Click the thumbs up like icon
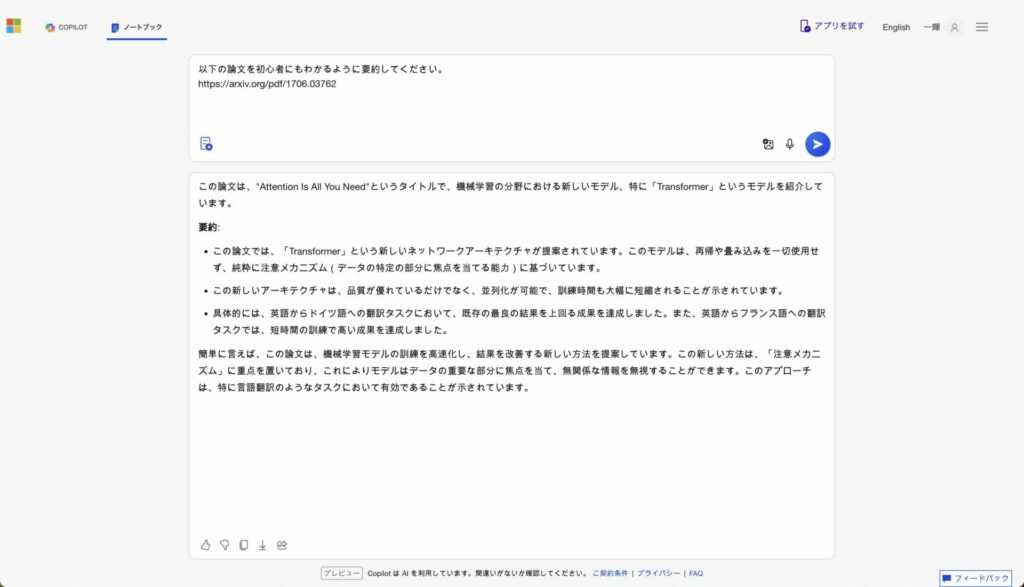The image size is (1024, 587). pos(205,545)
